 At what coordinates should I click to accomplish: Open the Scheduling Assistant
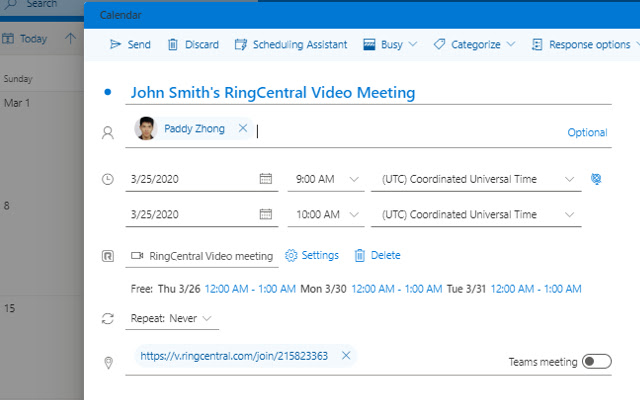coord(290,44)
